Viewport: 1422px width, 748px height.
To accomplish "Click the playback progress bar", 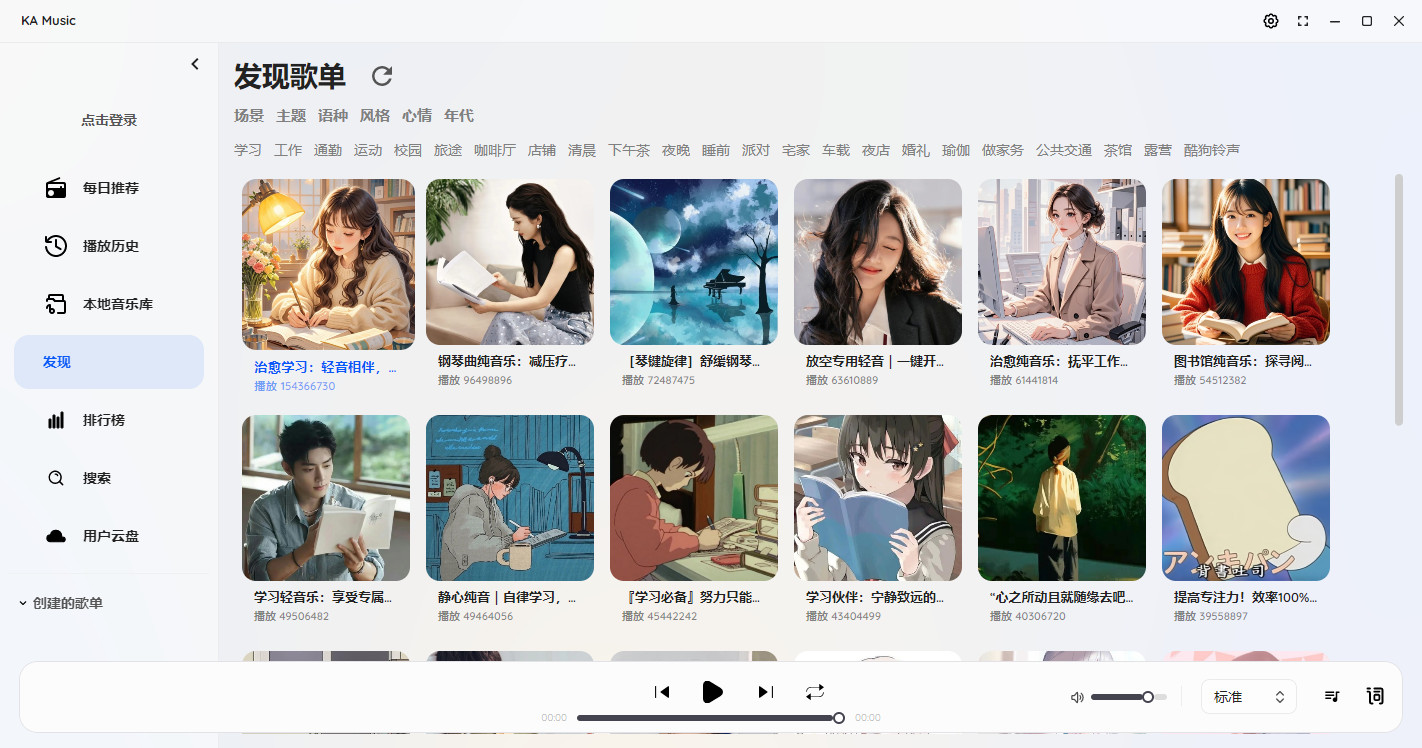I will tap(709, 718).
